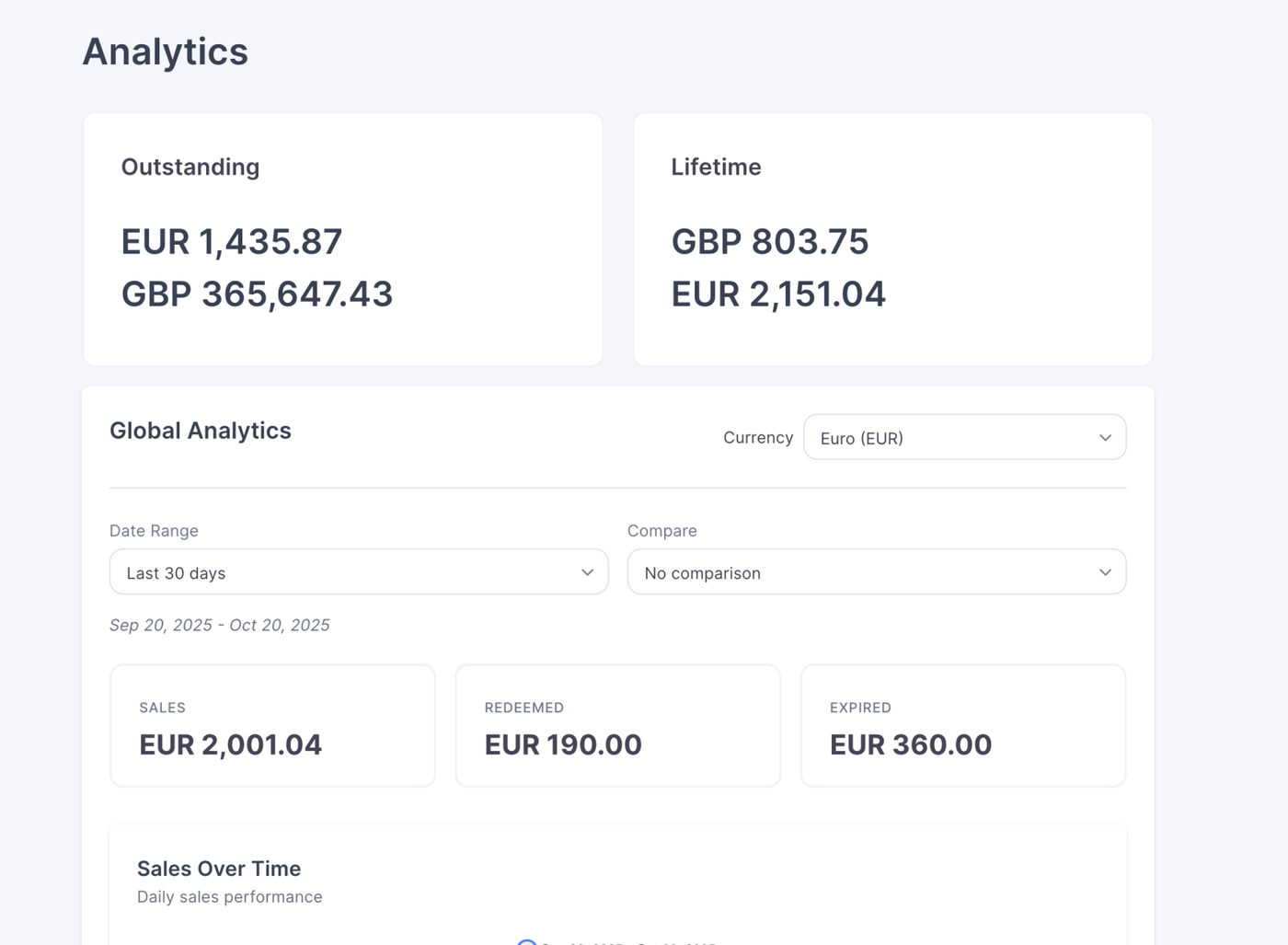This screenshot has width=1288, height=945.
Task: Click the Analytics page heading
Action: pos(166,52)
